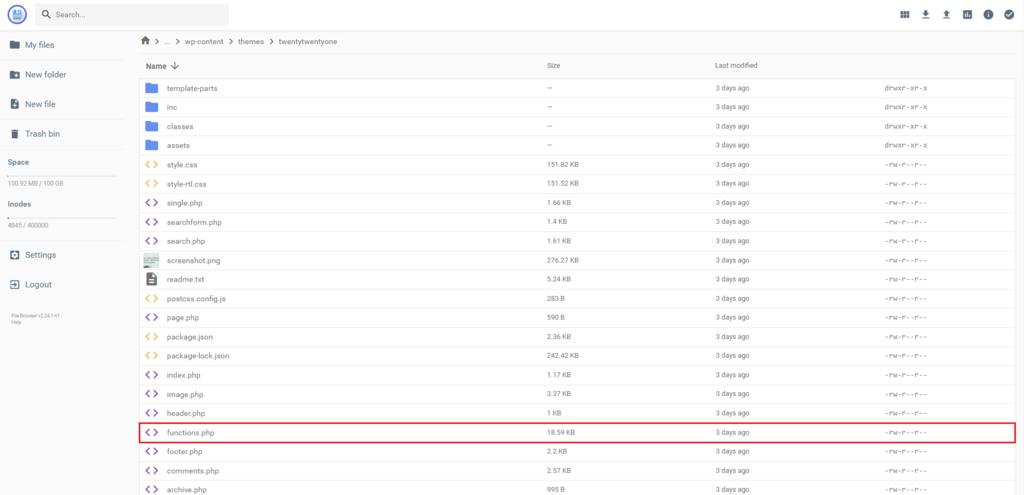This screenshot has width=1024, height=495.
Task: Create a New file from sidebar
Action: point(40,104)
